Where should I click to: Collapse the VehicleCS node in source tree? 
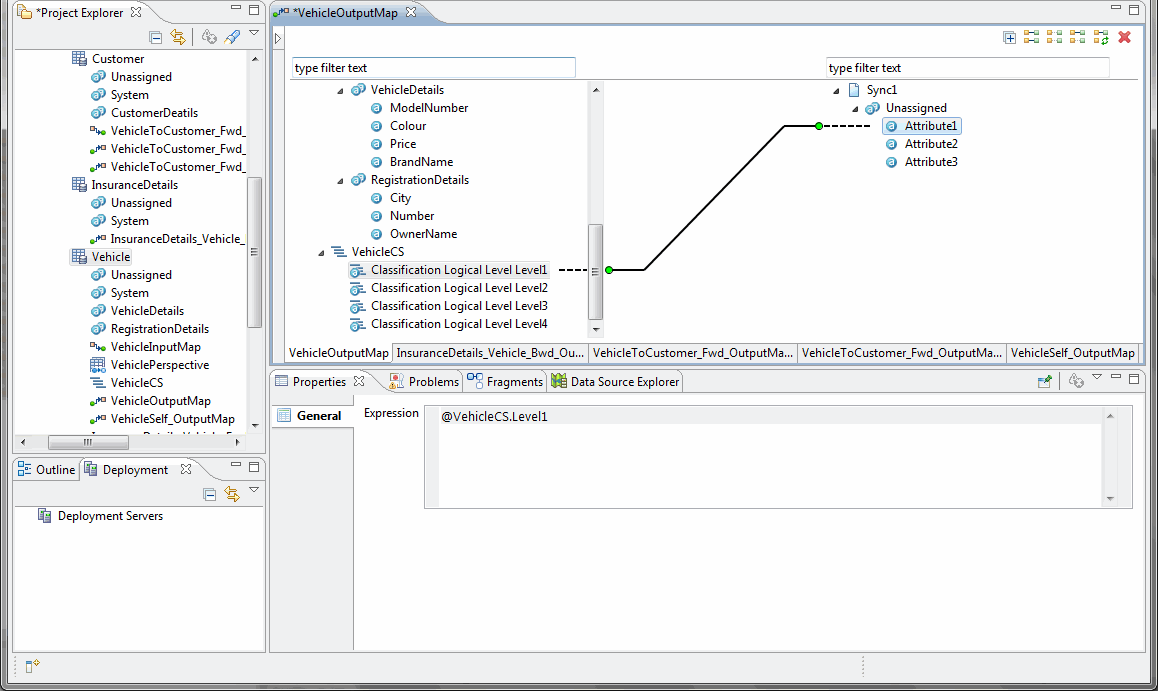(321, 252)
